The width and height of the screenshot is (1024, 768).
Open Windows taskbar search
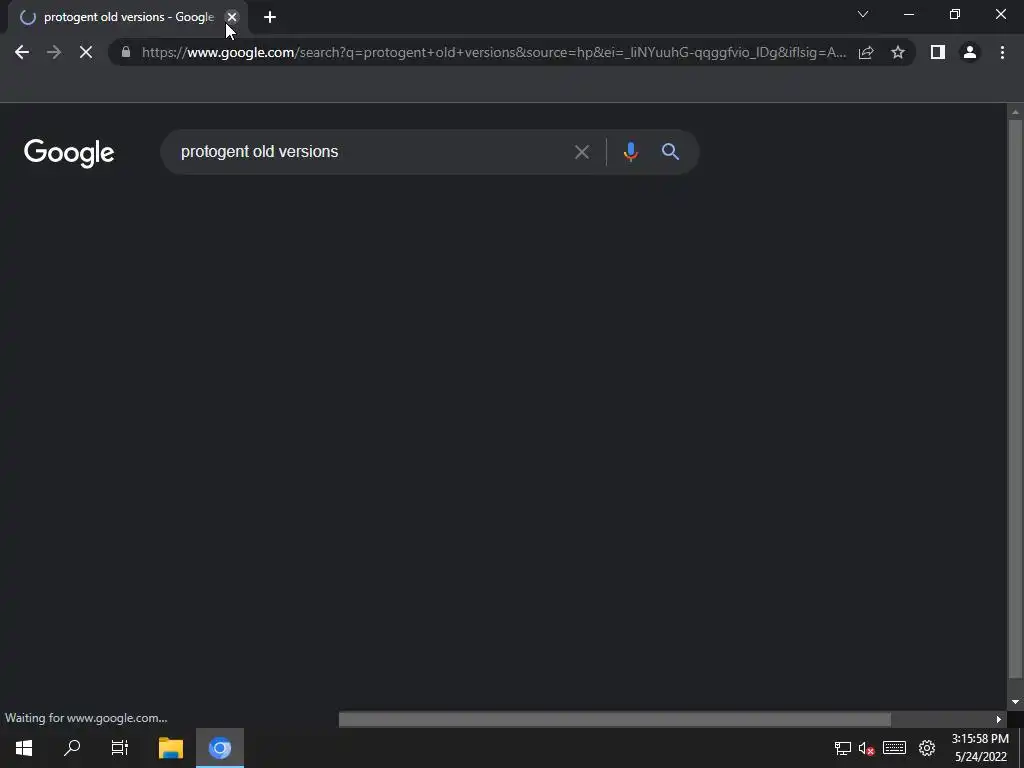pos(72,748)
